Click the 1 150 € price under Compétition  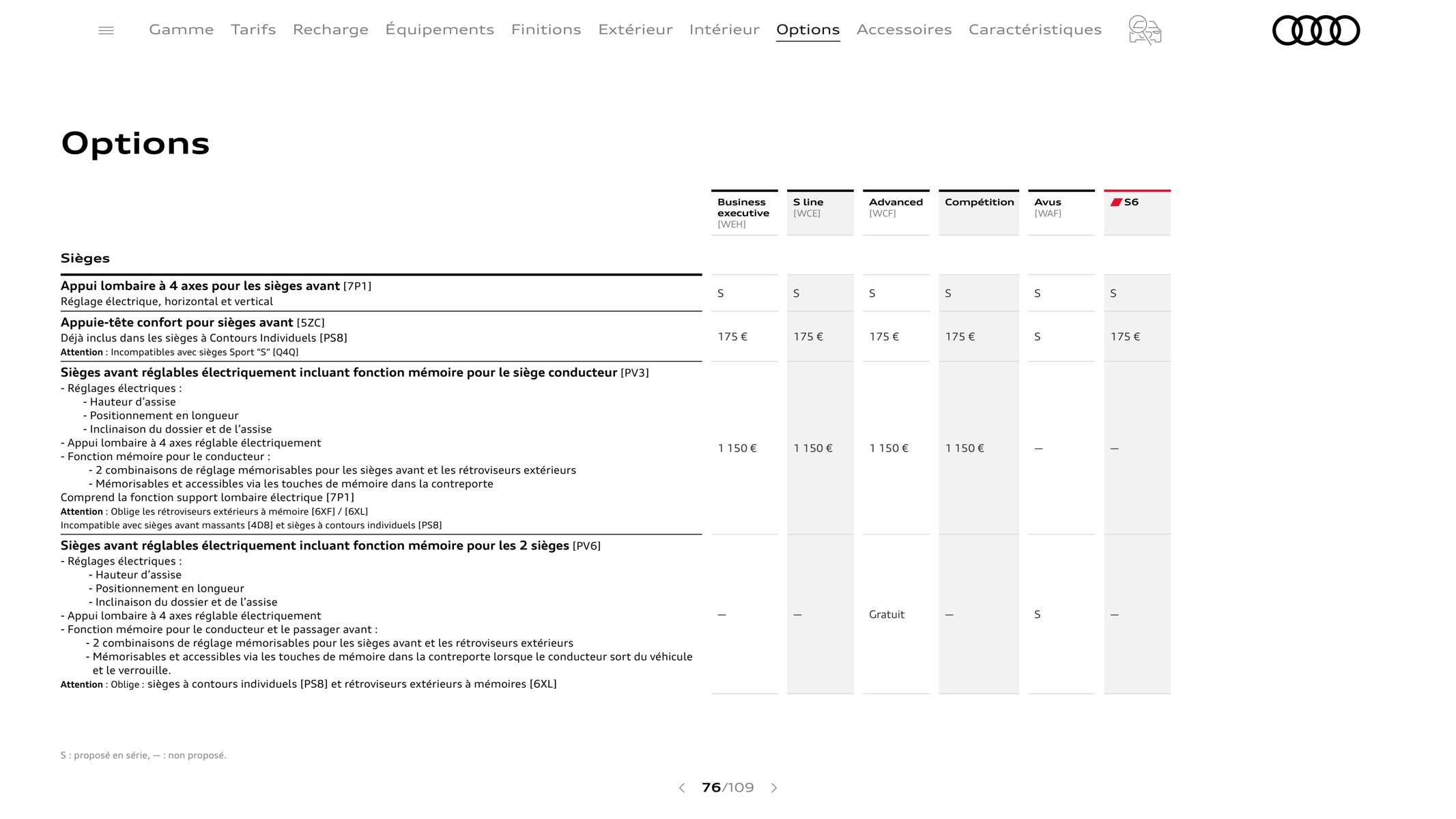[965, 448]
